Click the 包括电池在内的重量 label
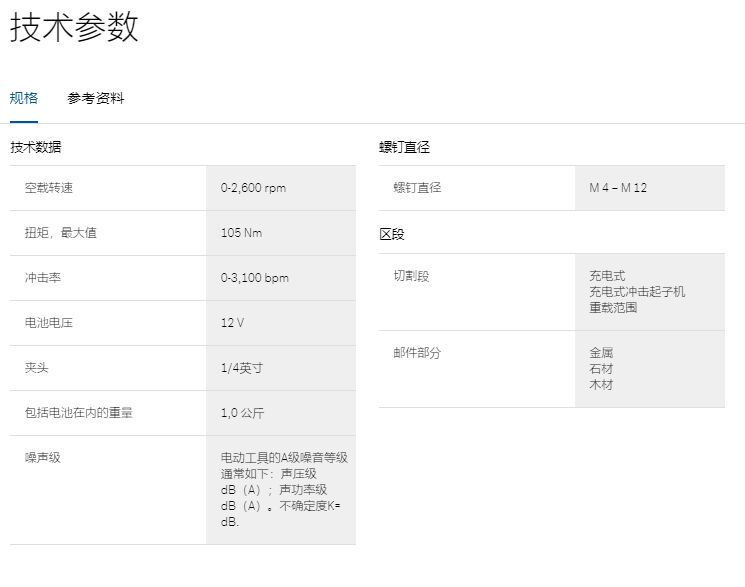 pyautogui.click(x=79, y=413)
